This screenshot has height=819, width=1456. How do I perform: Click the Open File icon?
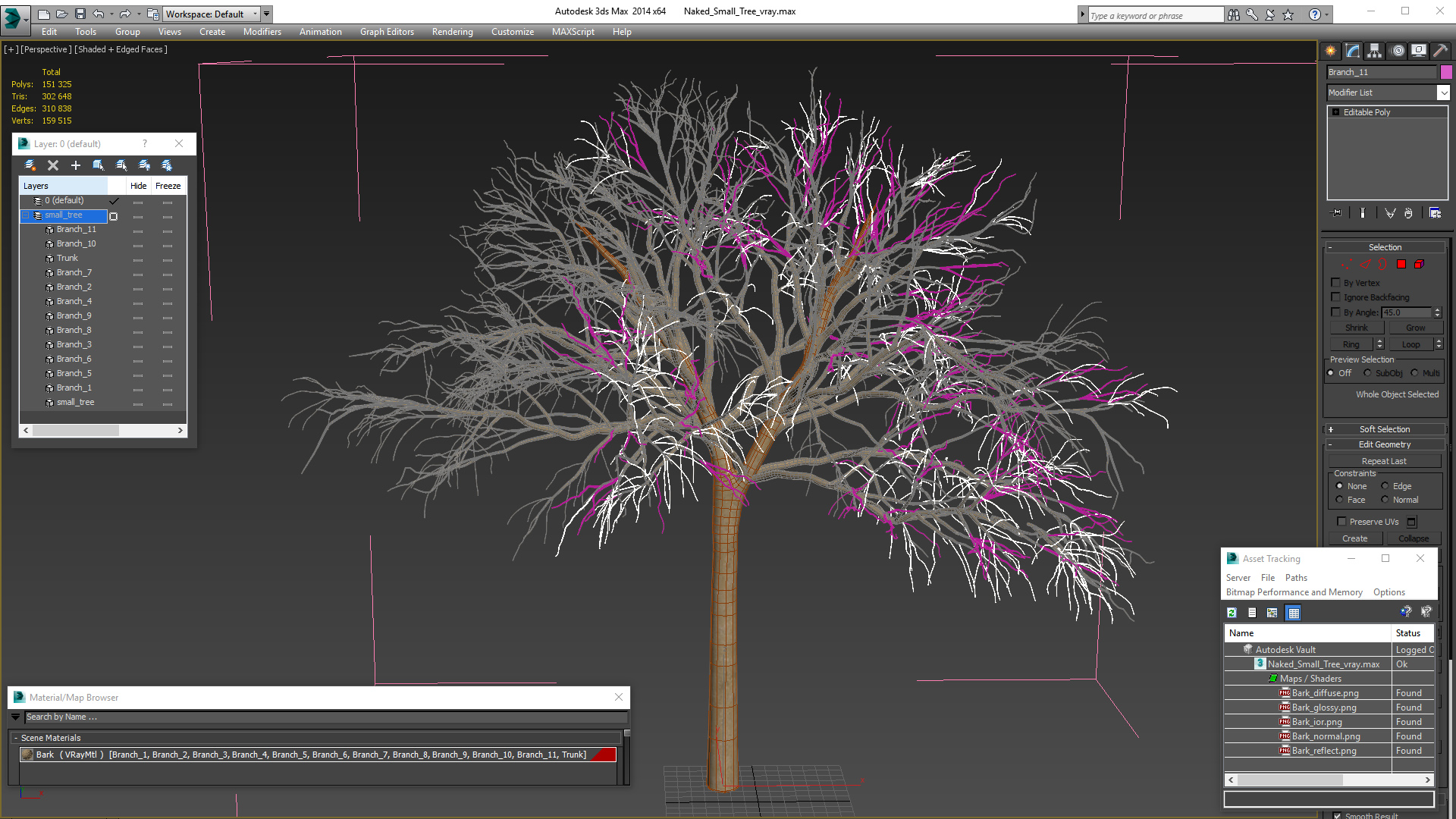62,14
